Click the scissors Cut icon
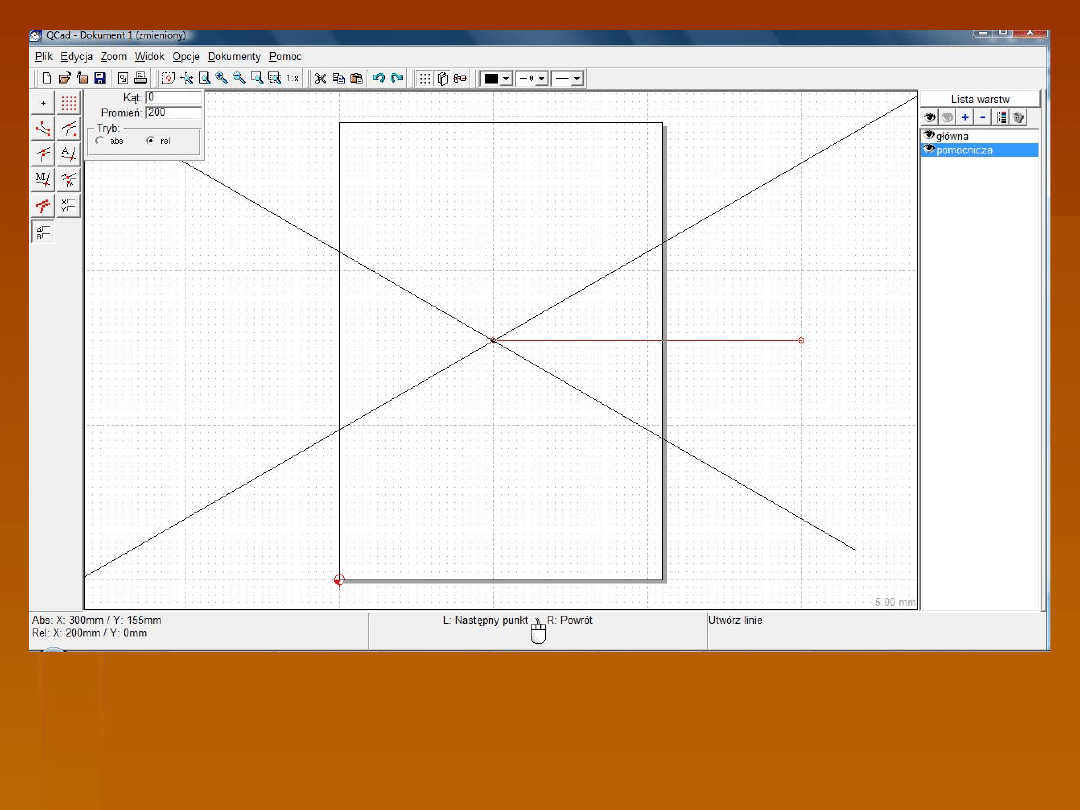The image size is (1080, 810). 320,78
